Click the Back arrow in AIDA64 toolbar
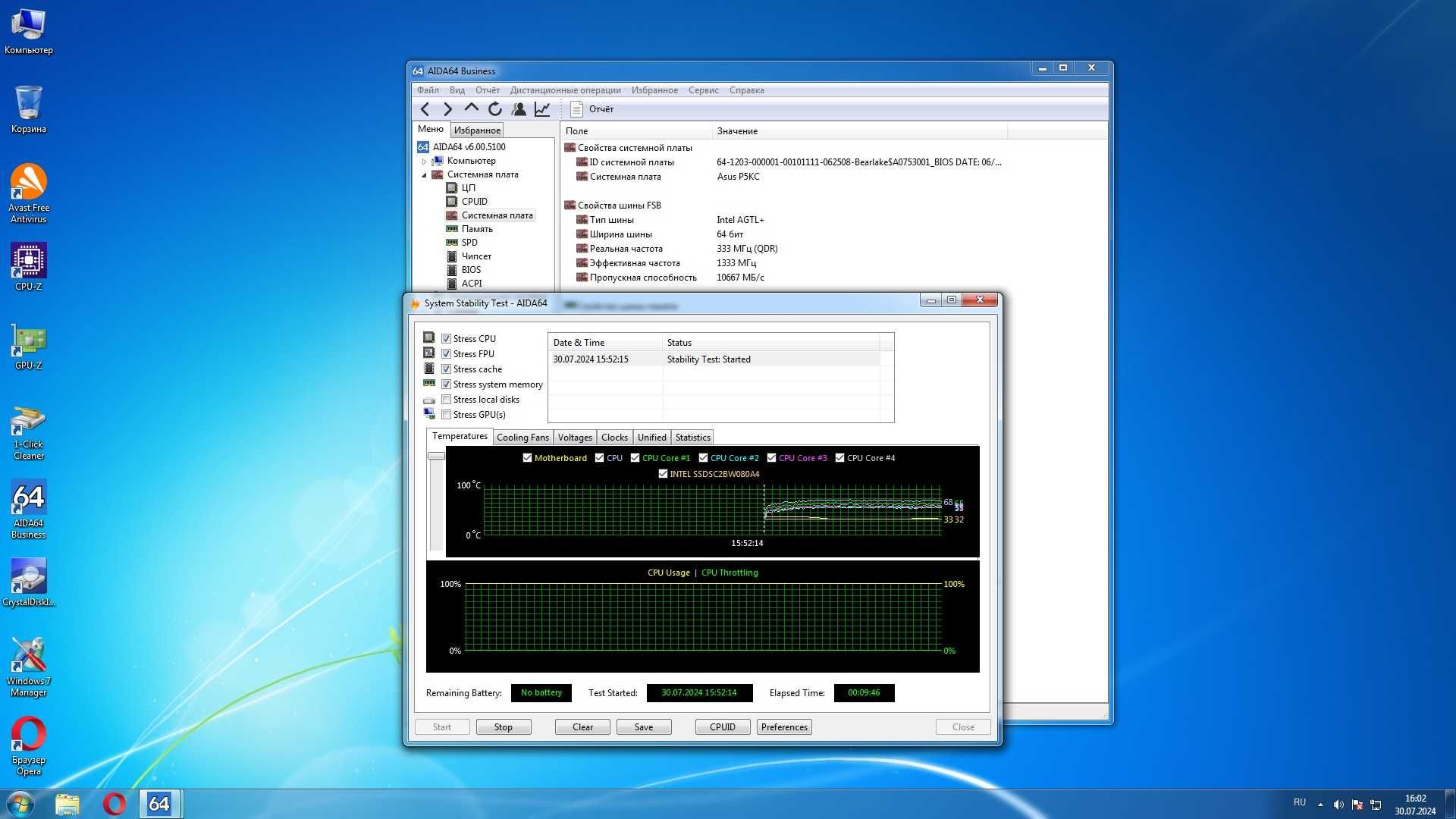The image size is (1456, 819). coord(425,109)
